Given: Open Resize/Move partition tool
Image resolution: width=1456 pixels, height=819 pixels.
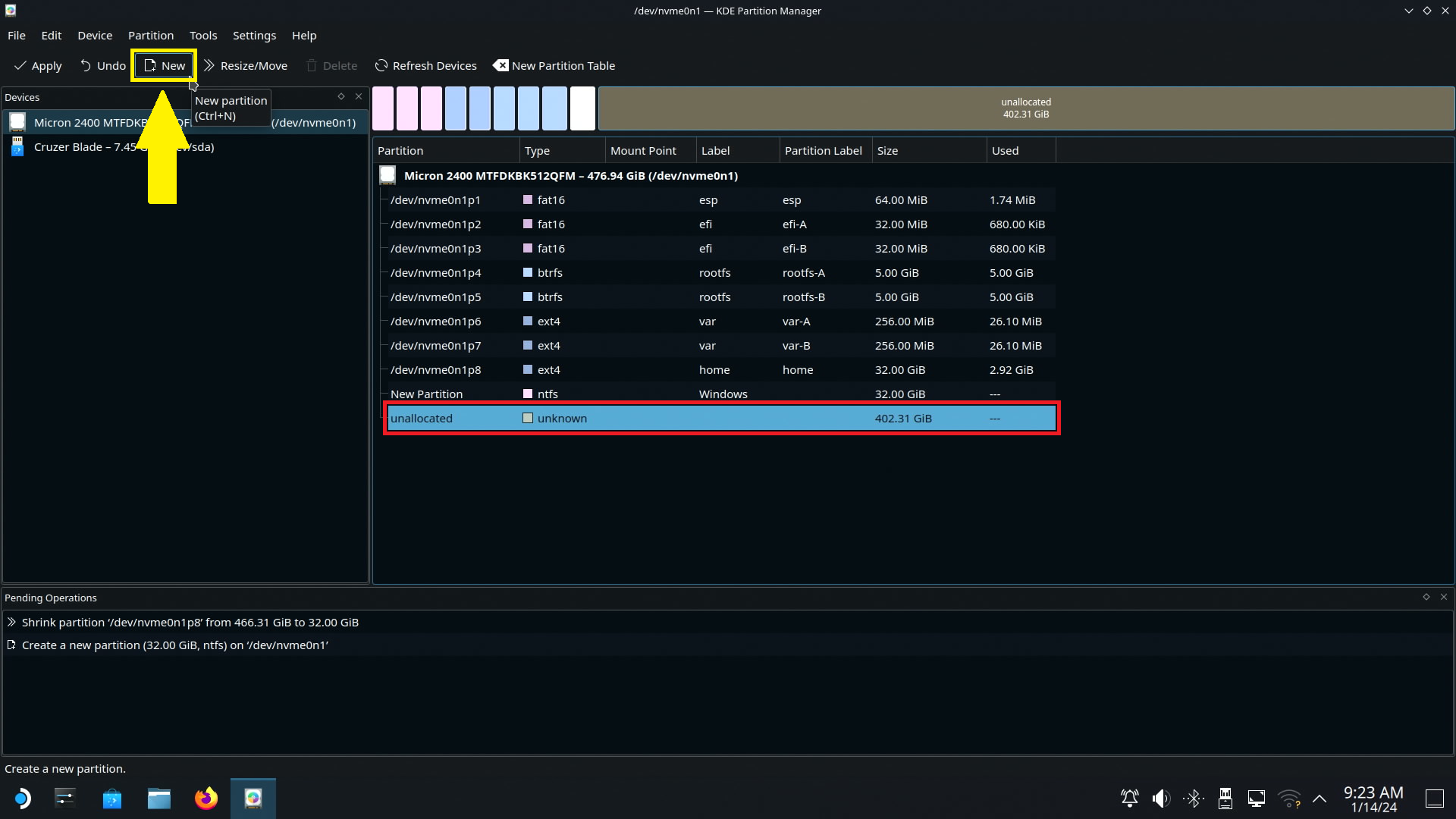Looking at the screenshot, I should click(246, 66).
